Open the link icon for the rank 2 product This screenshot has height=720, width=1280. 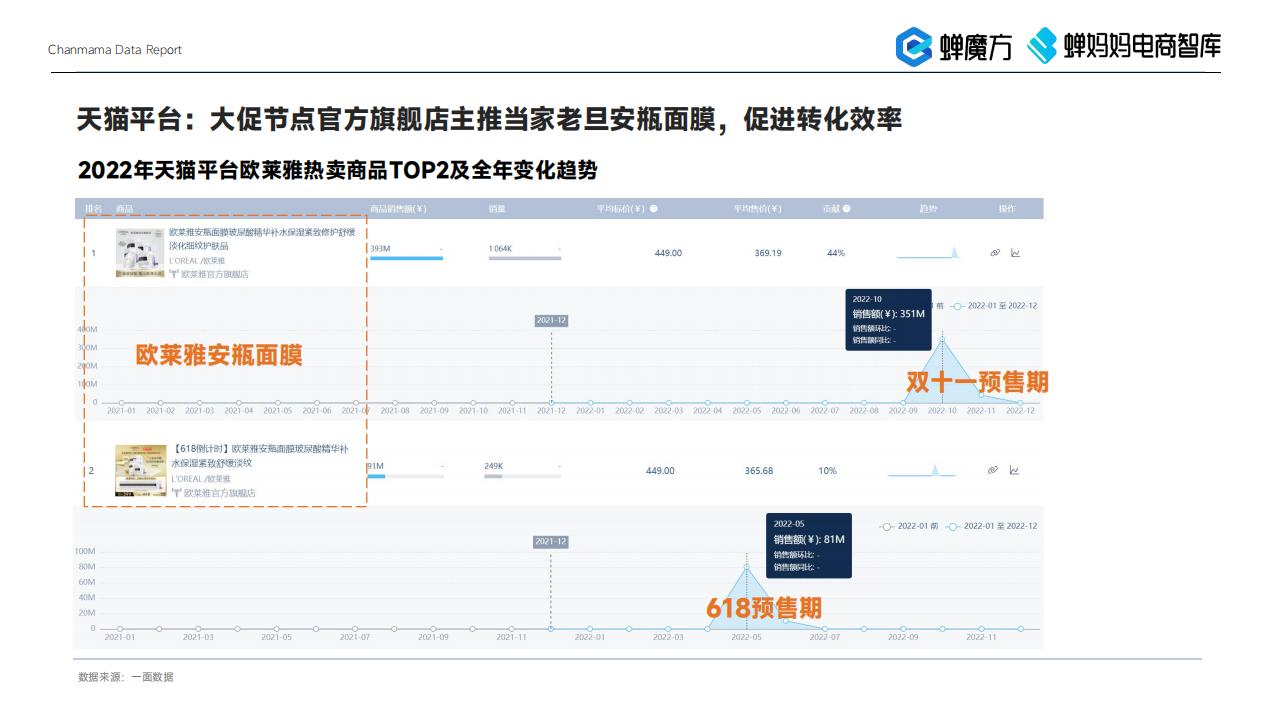pos(993,470)
